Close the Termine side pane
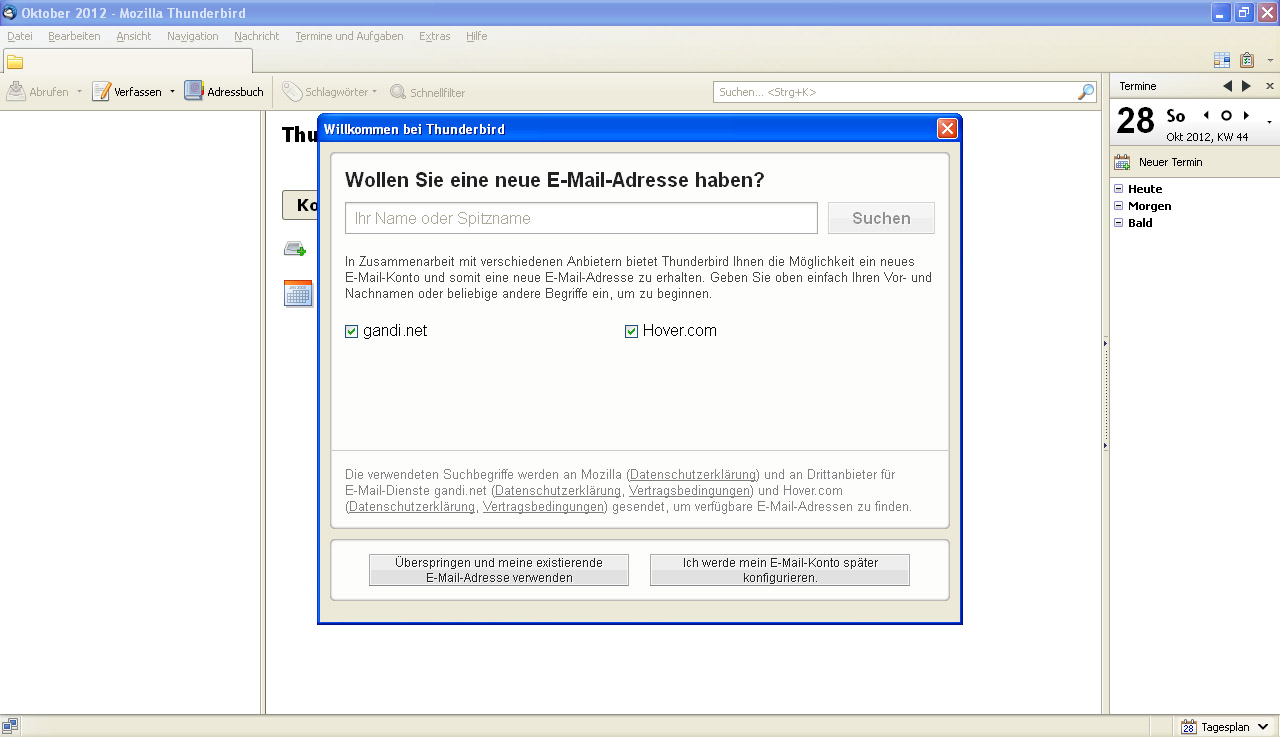 click(x=1270, y=86)
